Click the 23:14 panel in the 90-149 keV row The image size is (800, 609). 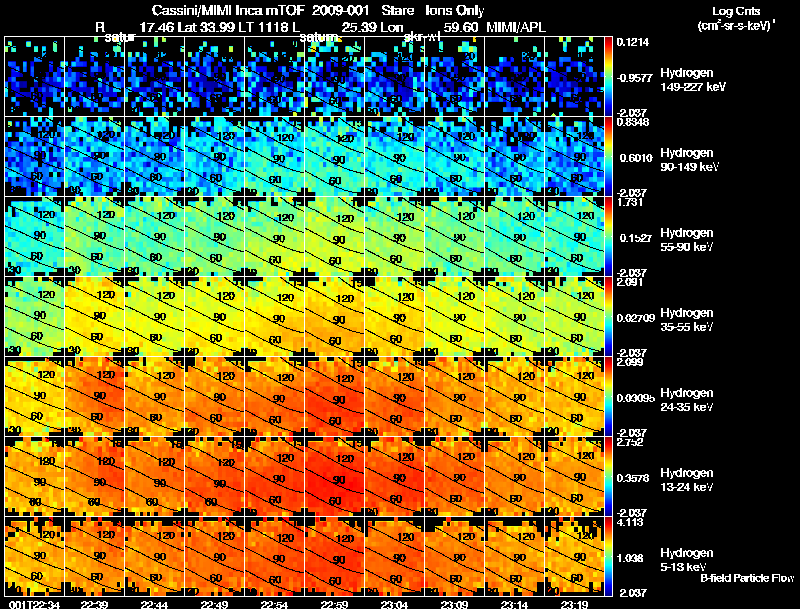pos(515,157)
